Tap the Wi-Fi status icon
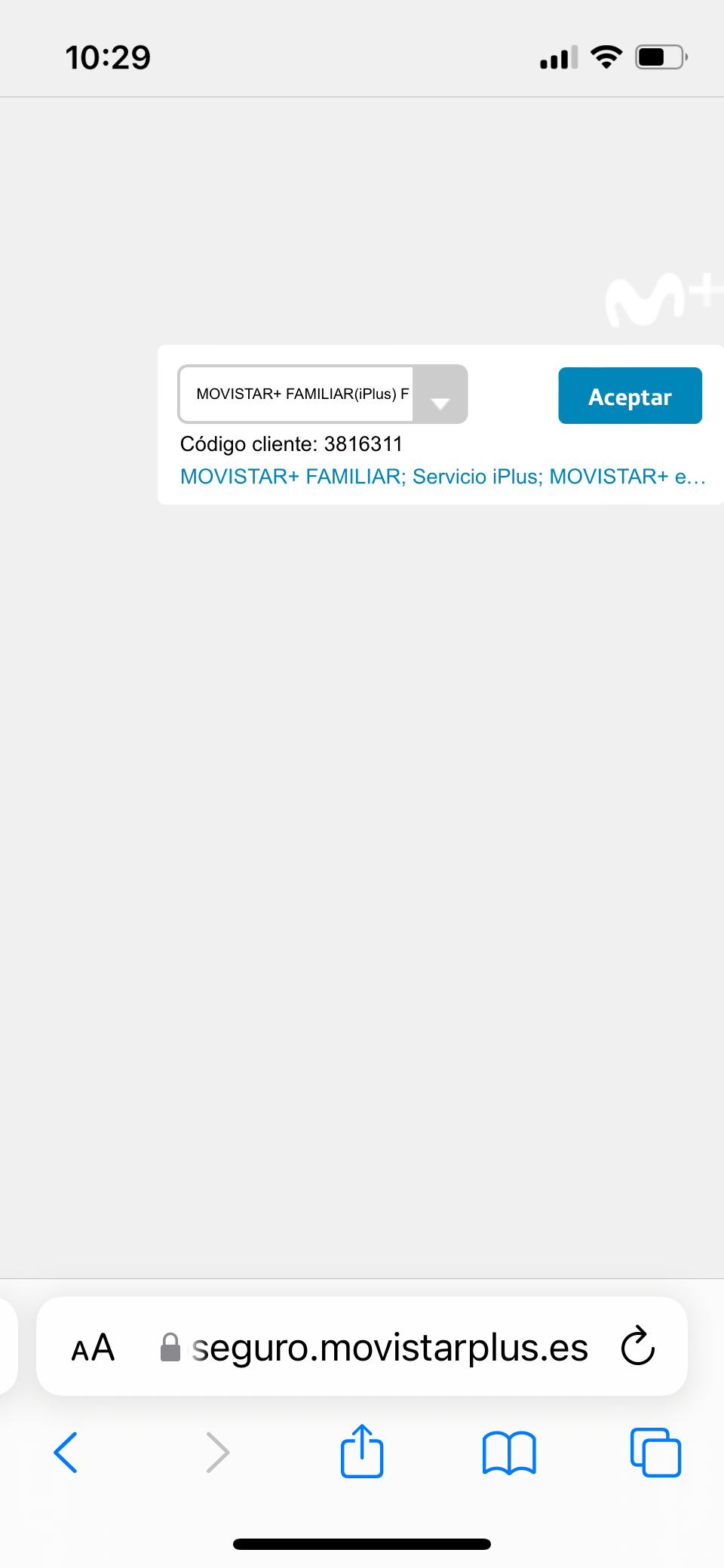This screenshot has height=1568, width=724. pyautogui.click(x=606, y=57)
